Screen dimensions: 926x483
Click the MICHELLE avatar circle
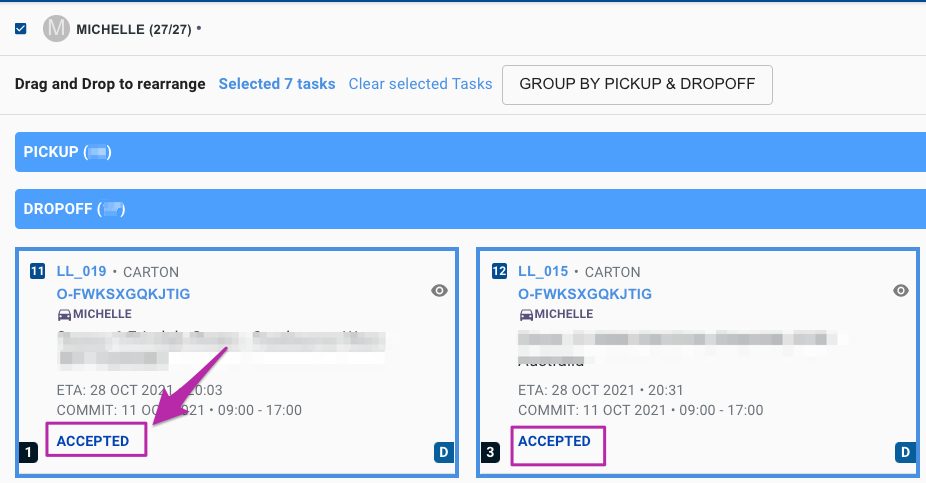point(56,28)
